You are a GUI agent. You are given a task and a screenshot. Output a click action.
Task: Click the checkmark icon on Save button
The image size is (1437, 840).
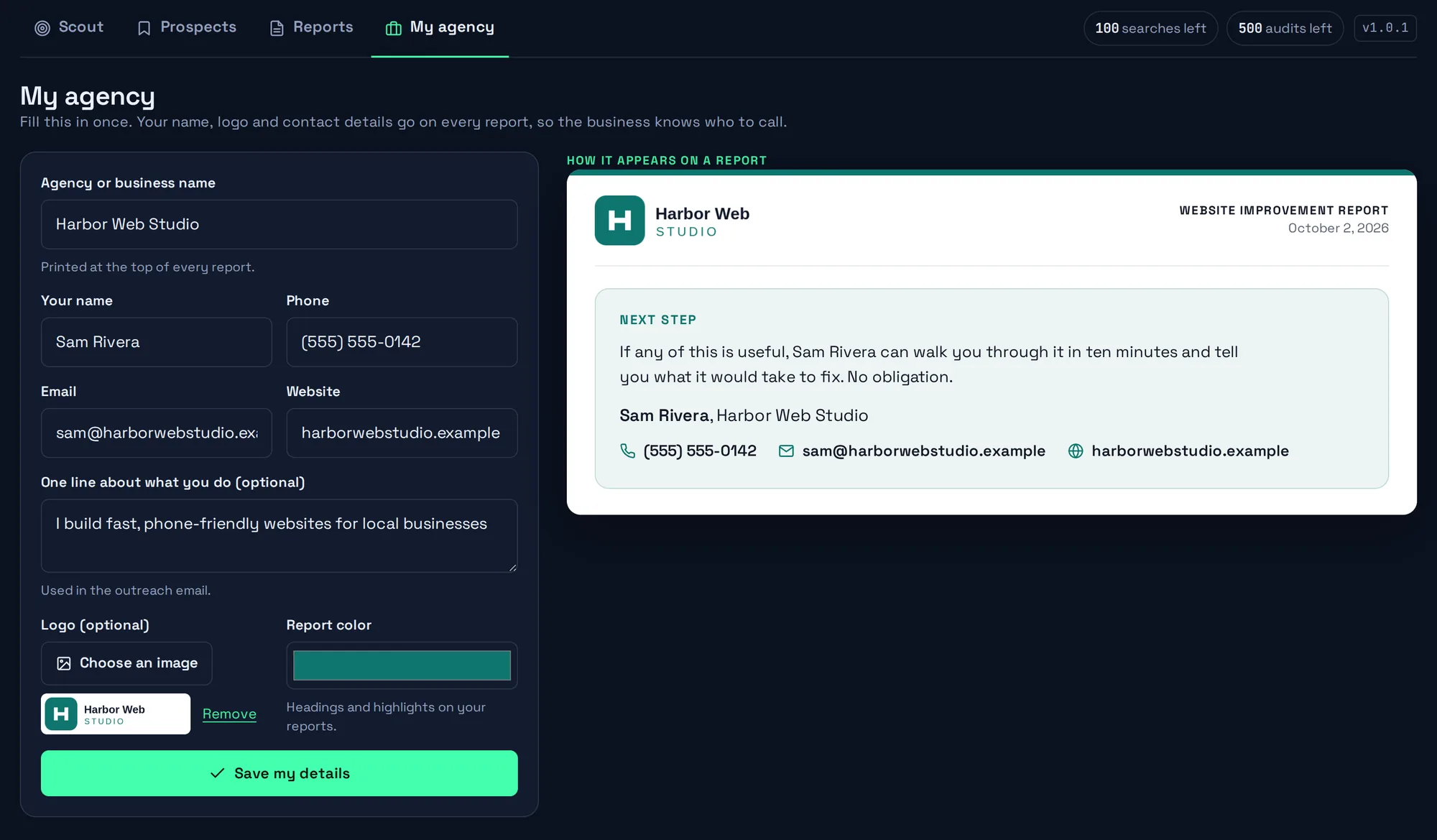(217, 773)
